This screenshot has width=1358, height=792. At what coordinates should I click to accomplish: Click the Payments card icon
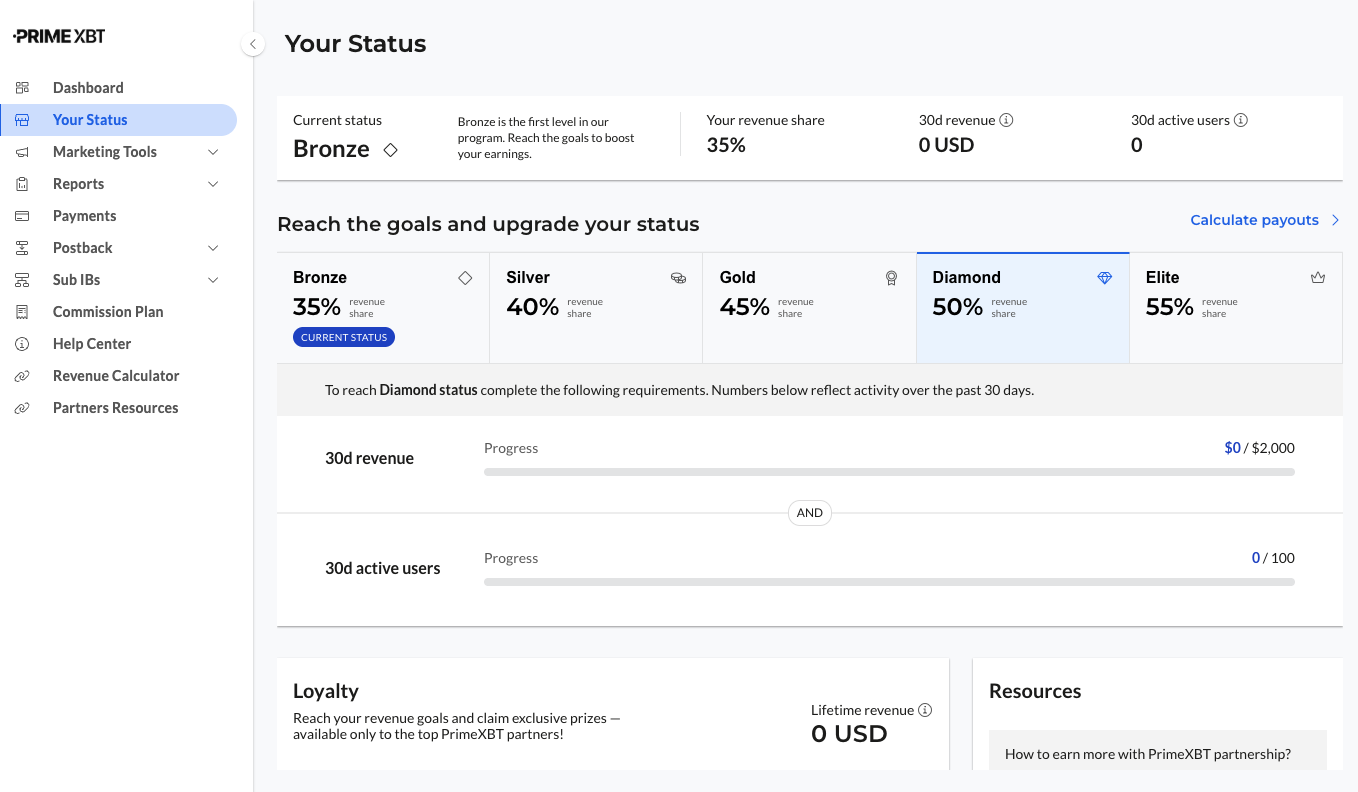[22, 216]
